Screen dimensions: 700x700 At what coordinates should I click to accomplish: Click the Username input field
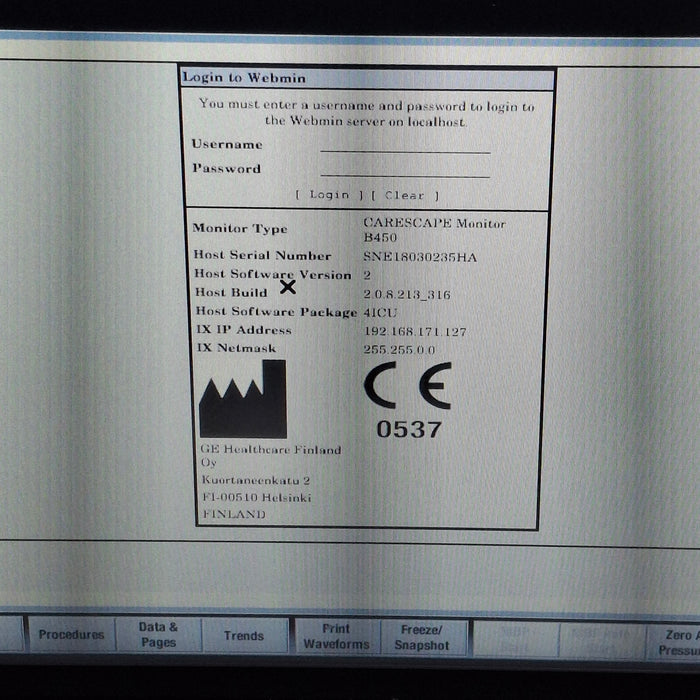[405, 146]
